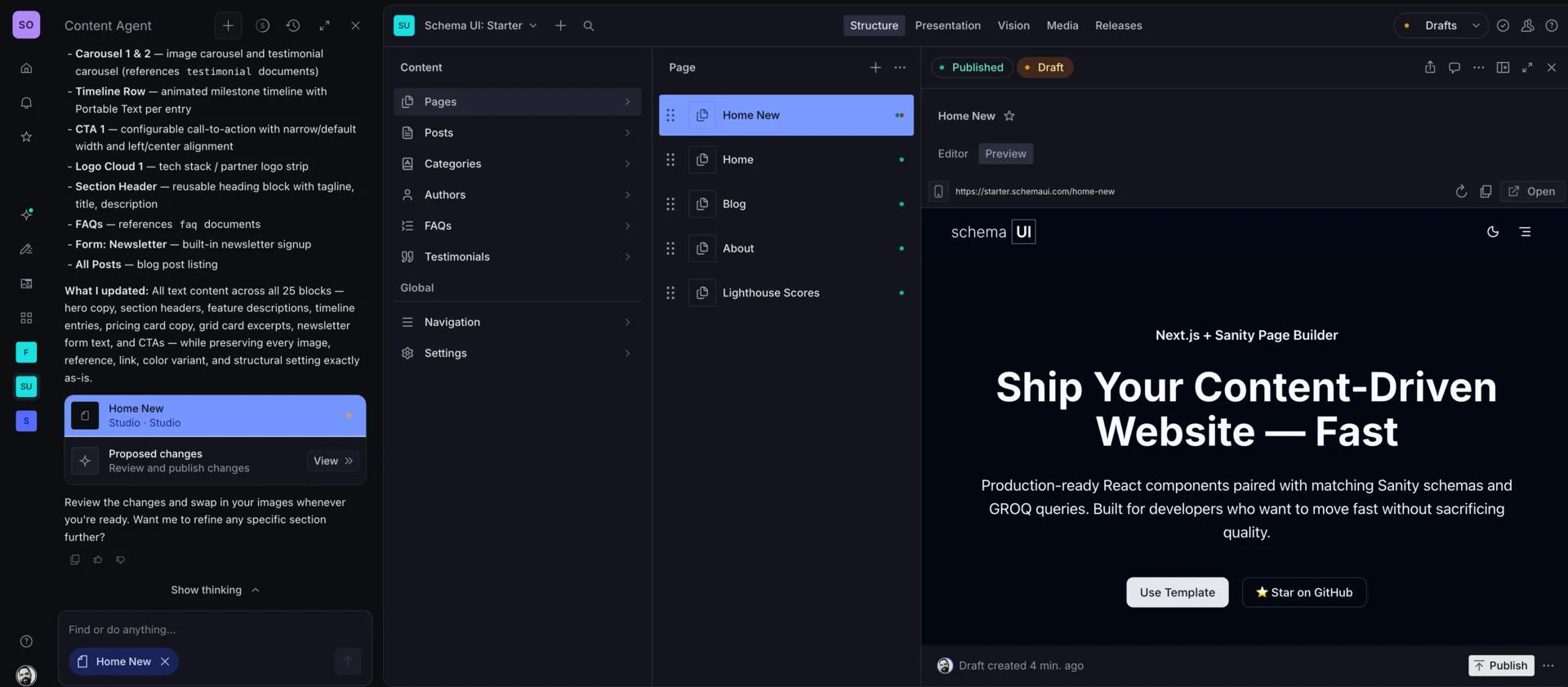Viewport: 1568px width, 687px height.
Task: Expand the Categories list item
Action: (x=517, y=163)
